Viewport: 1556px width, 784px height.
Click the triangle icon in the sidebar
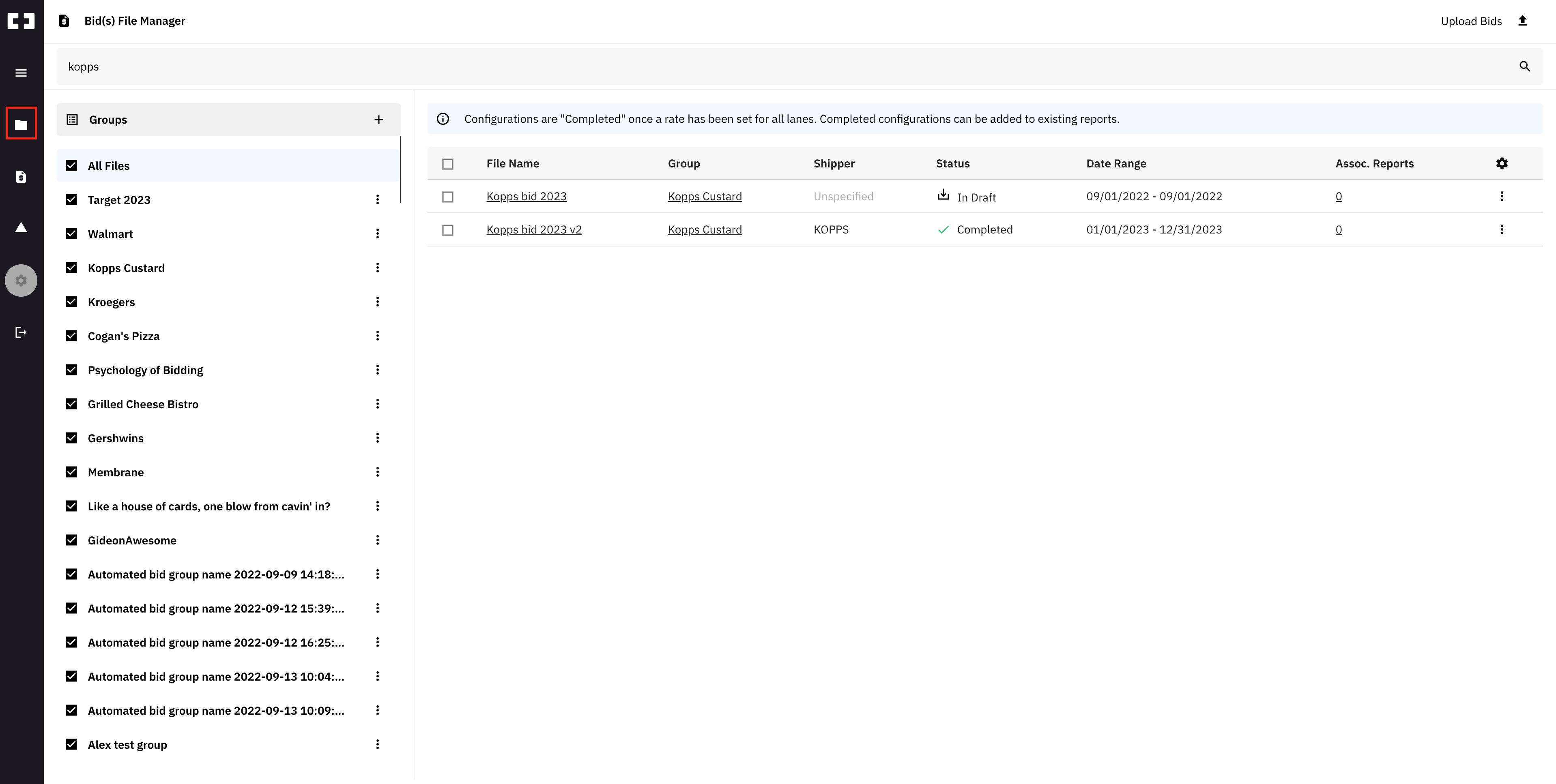click(21, 227)
